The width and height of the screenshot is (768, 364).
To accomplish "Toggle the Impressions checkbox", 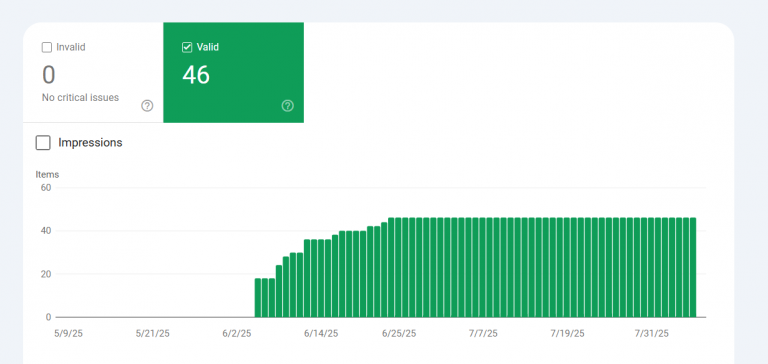I will pyautogui.click(x=43, y=143).
